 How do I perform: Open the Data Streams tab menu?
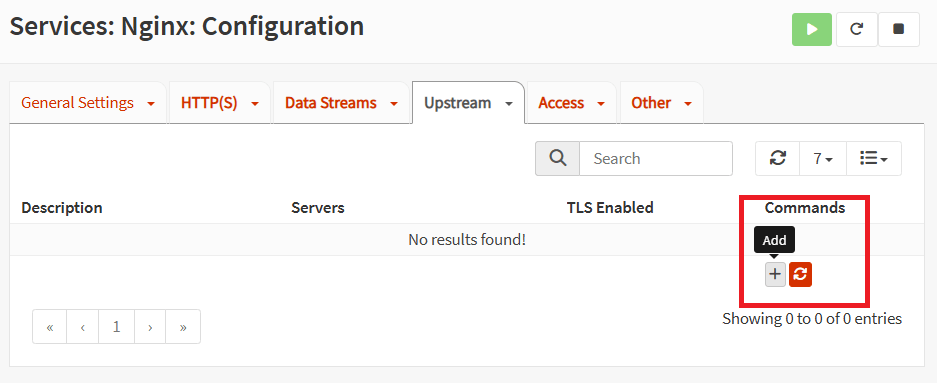[x=341, y=103]
